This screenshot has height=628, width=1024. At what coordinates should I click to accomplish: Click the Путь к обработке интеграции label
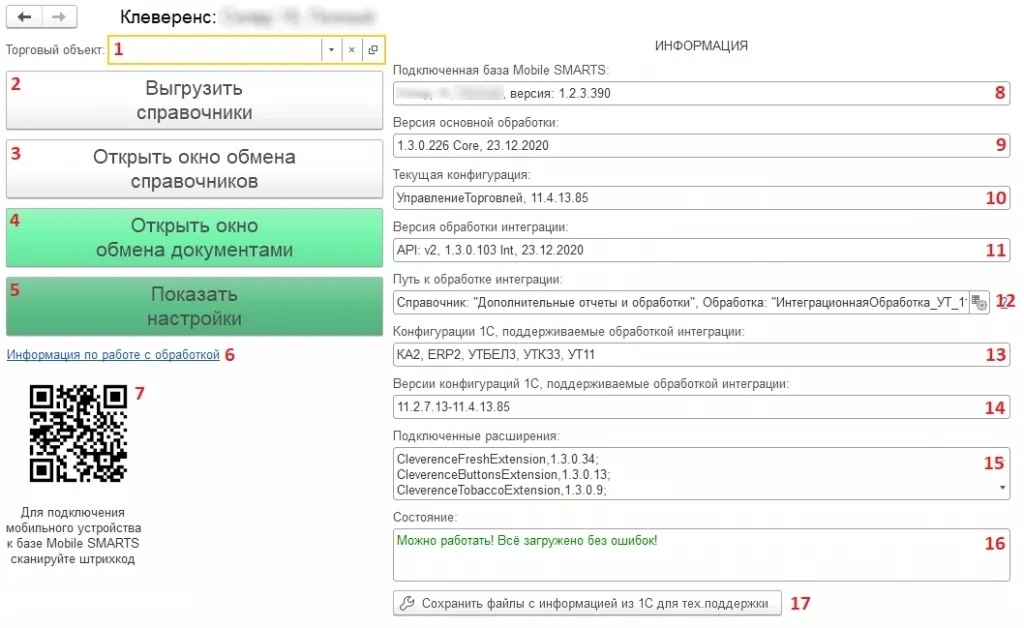tap(478, 279)
